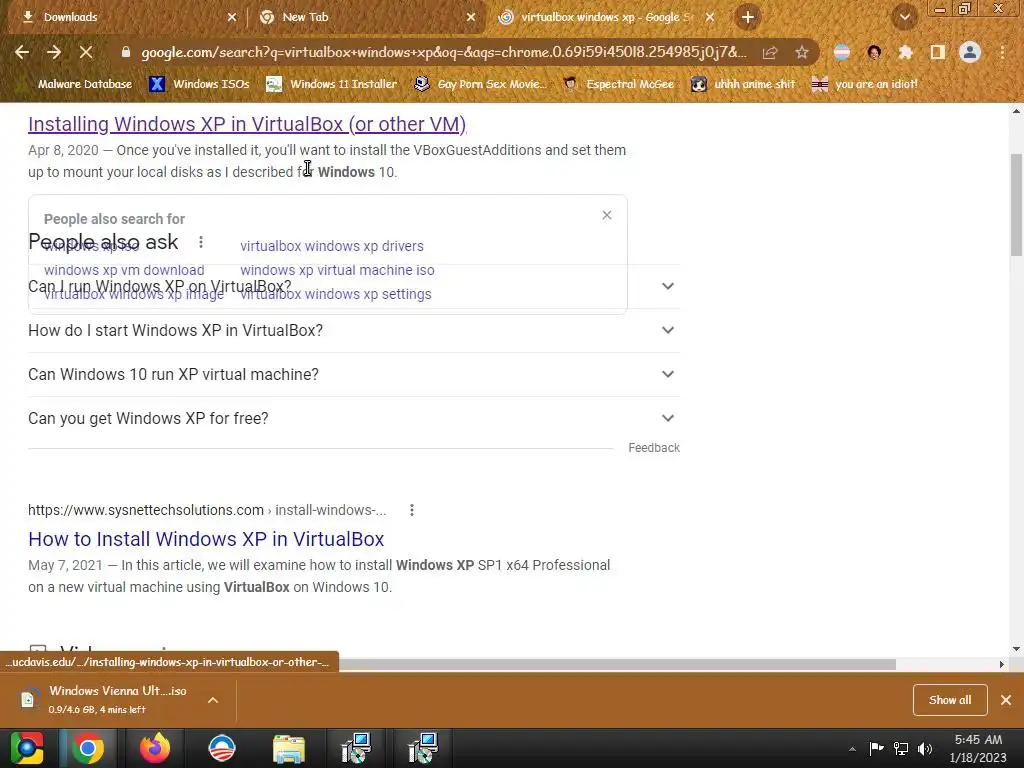The image size is (1024, 768).
Task: Open the colorful first taskbar icon
Action: coord(26,748)
